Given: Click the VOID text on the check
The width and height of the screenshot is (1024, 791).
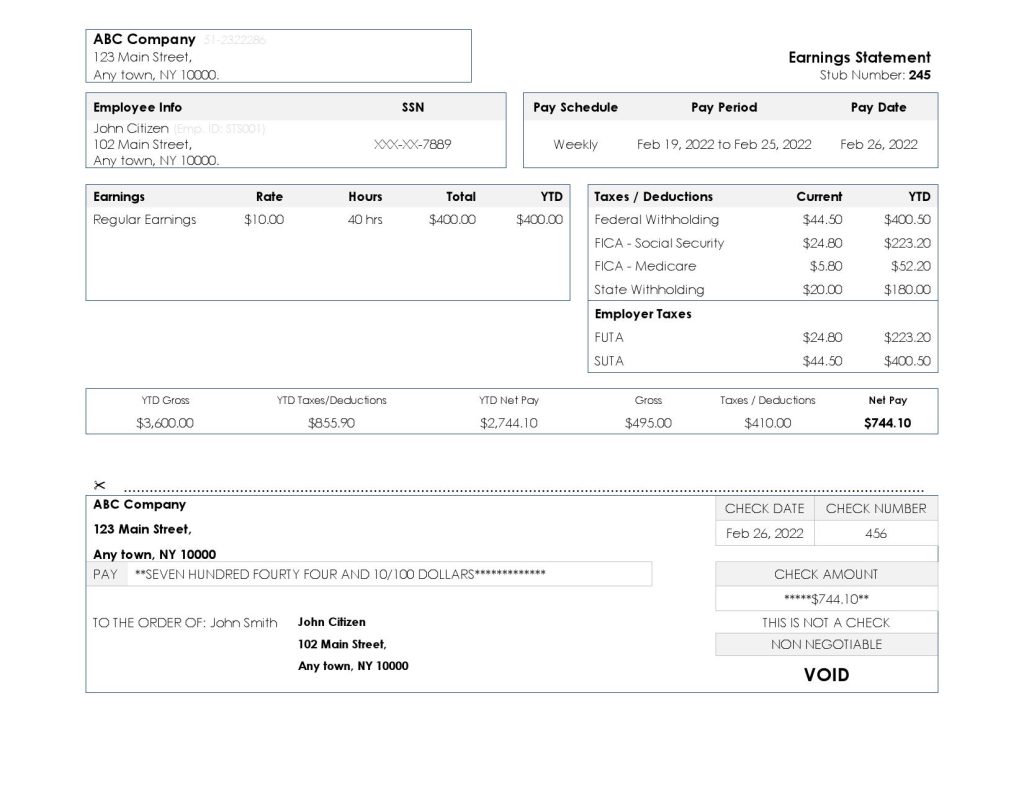Looking at the screenshot, I should tap(826, 675).
